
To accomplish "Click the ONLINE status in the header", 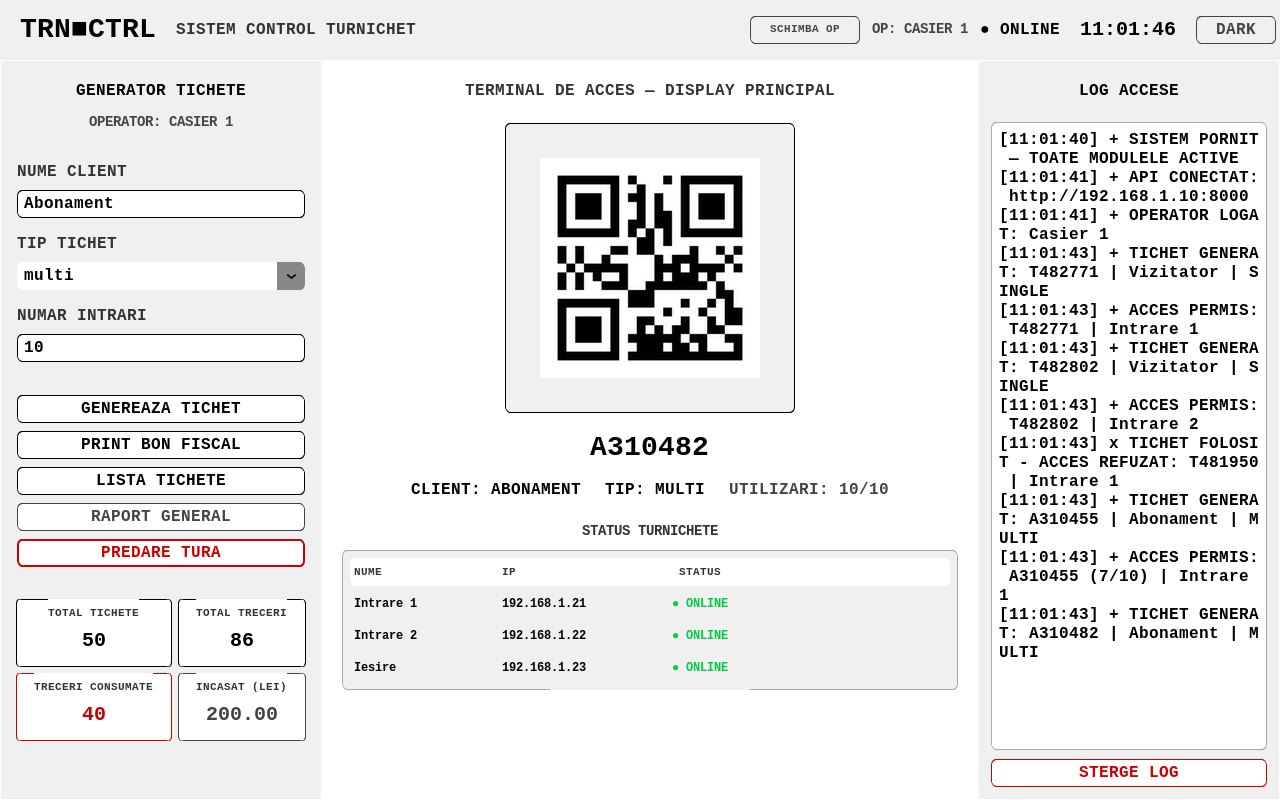I will click(1020, 29).
